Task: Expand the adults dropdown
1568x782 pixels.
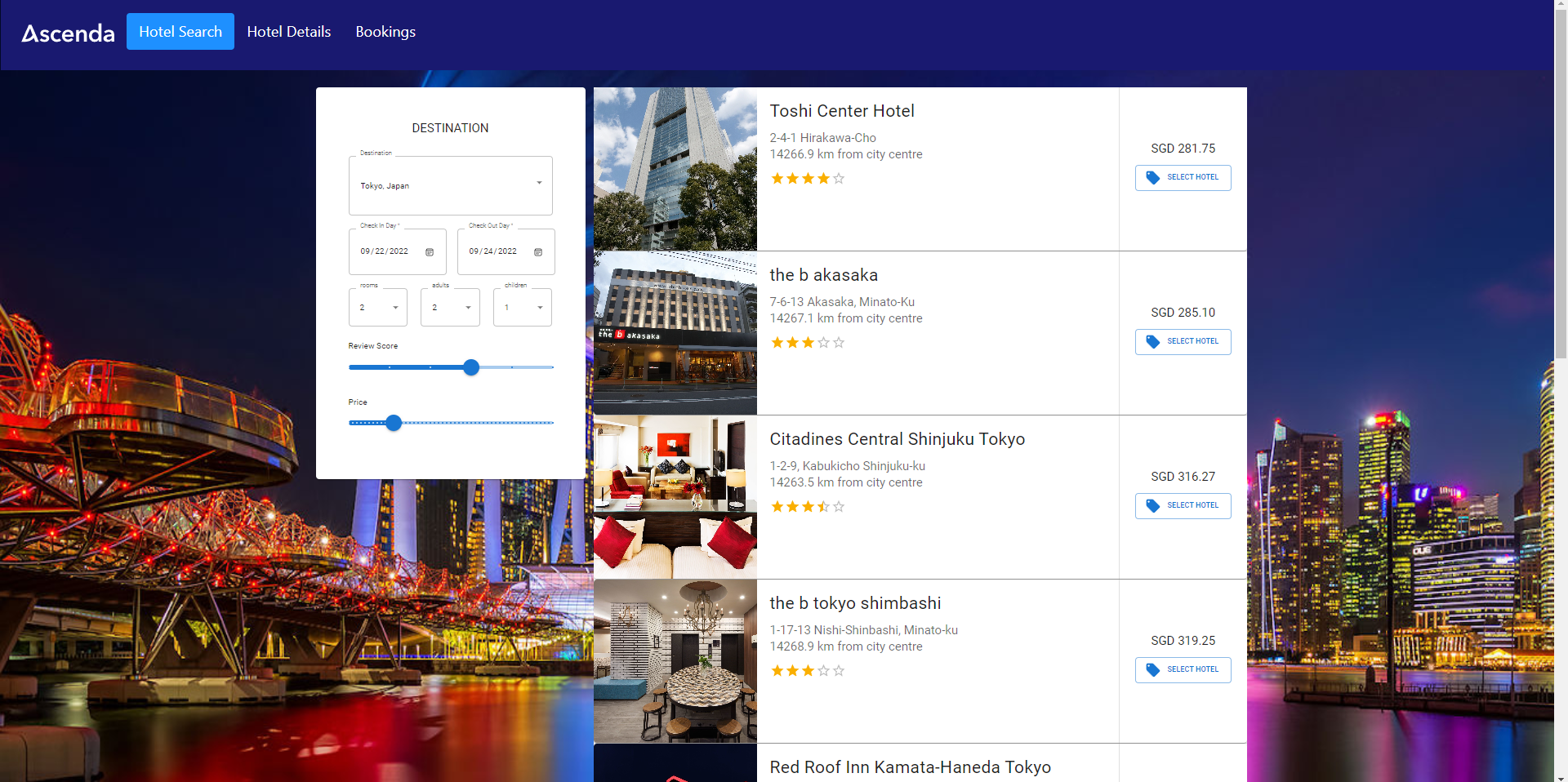Action: click(x=450, y=308)
